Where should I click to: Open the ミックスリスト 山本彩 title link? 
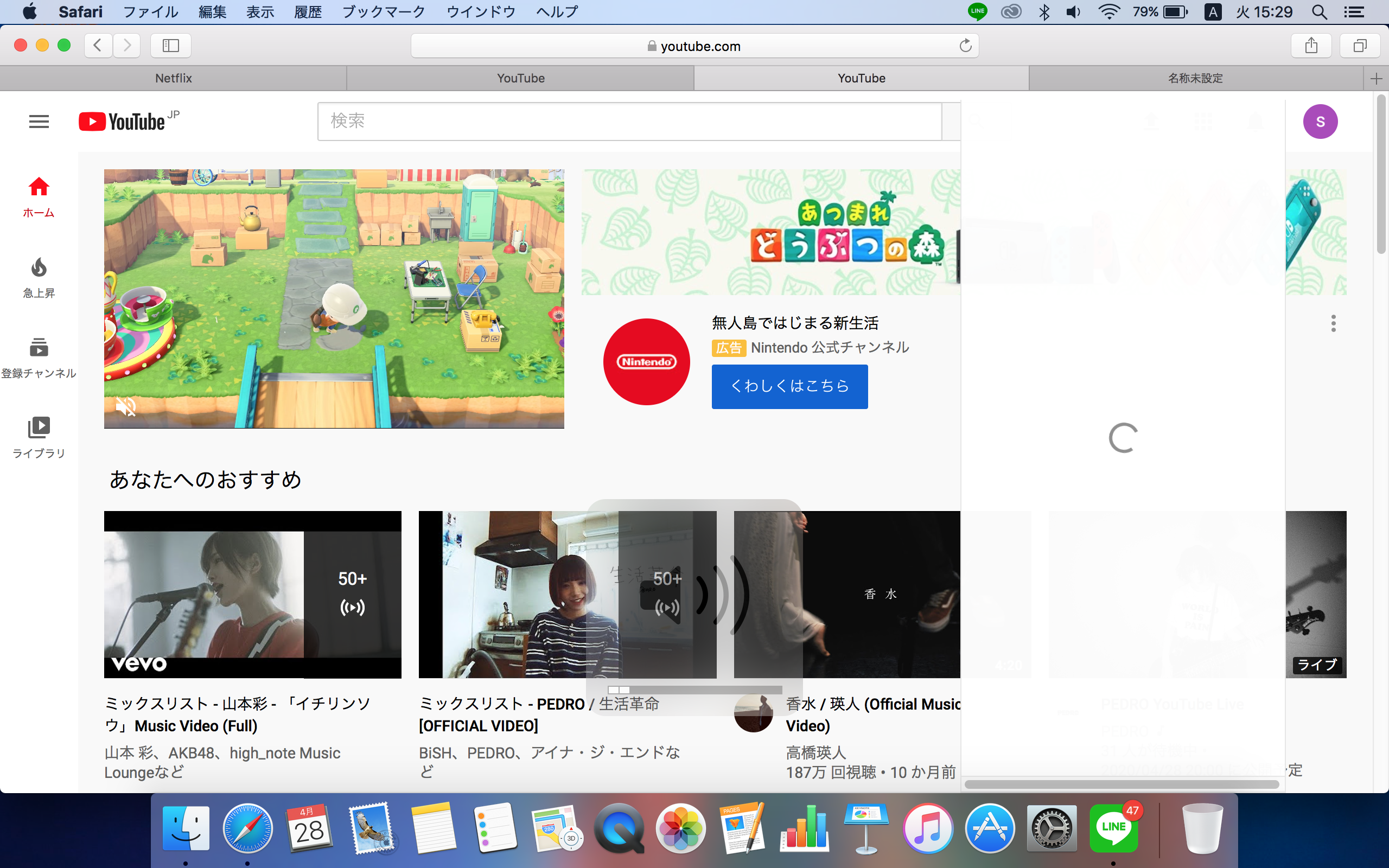[x=238, y=714]
